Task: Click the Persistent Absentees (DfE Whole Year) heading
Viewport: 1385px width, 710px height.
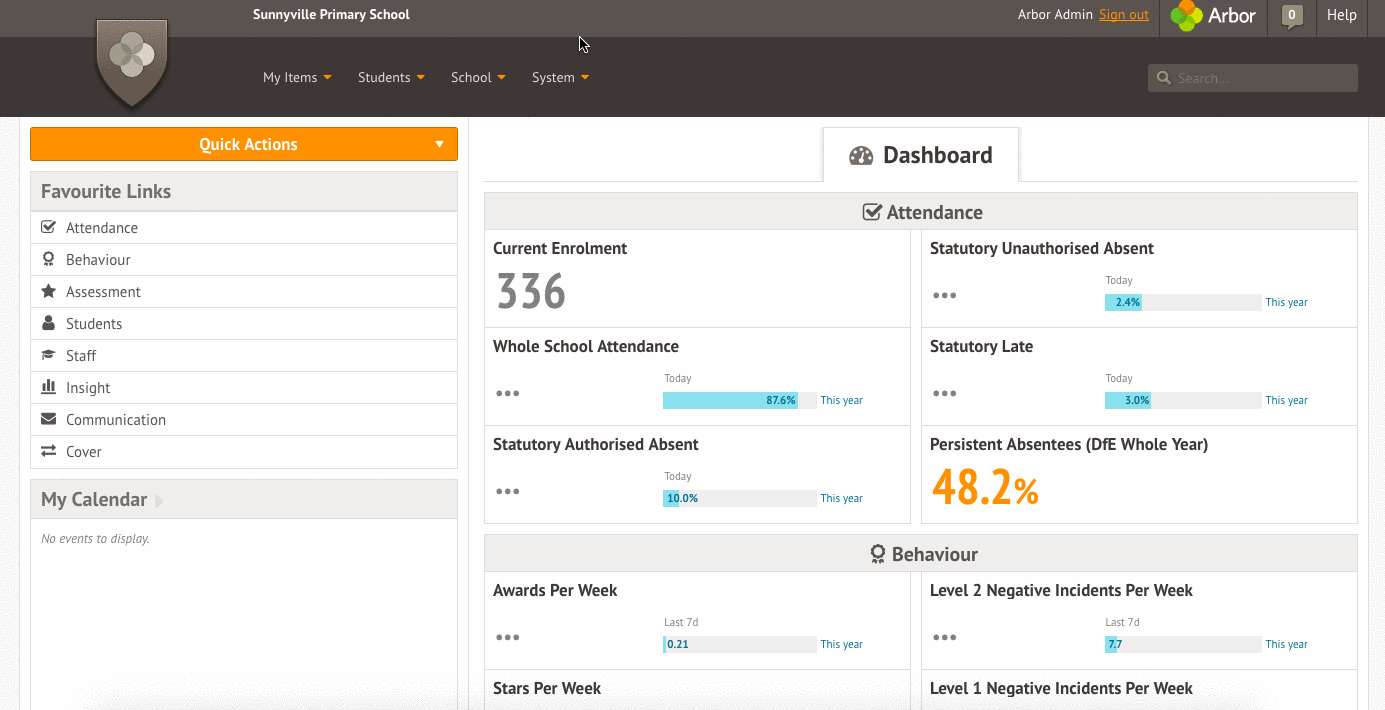Action: (x=1069, y=444)
